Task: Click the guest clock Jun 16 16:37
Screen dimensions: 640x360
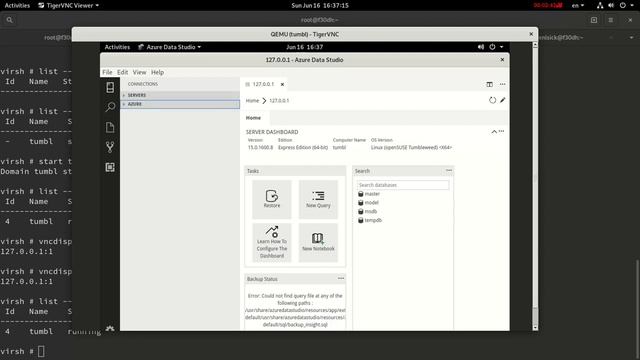Action: pyautogui.click(x=304, y=47)
